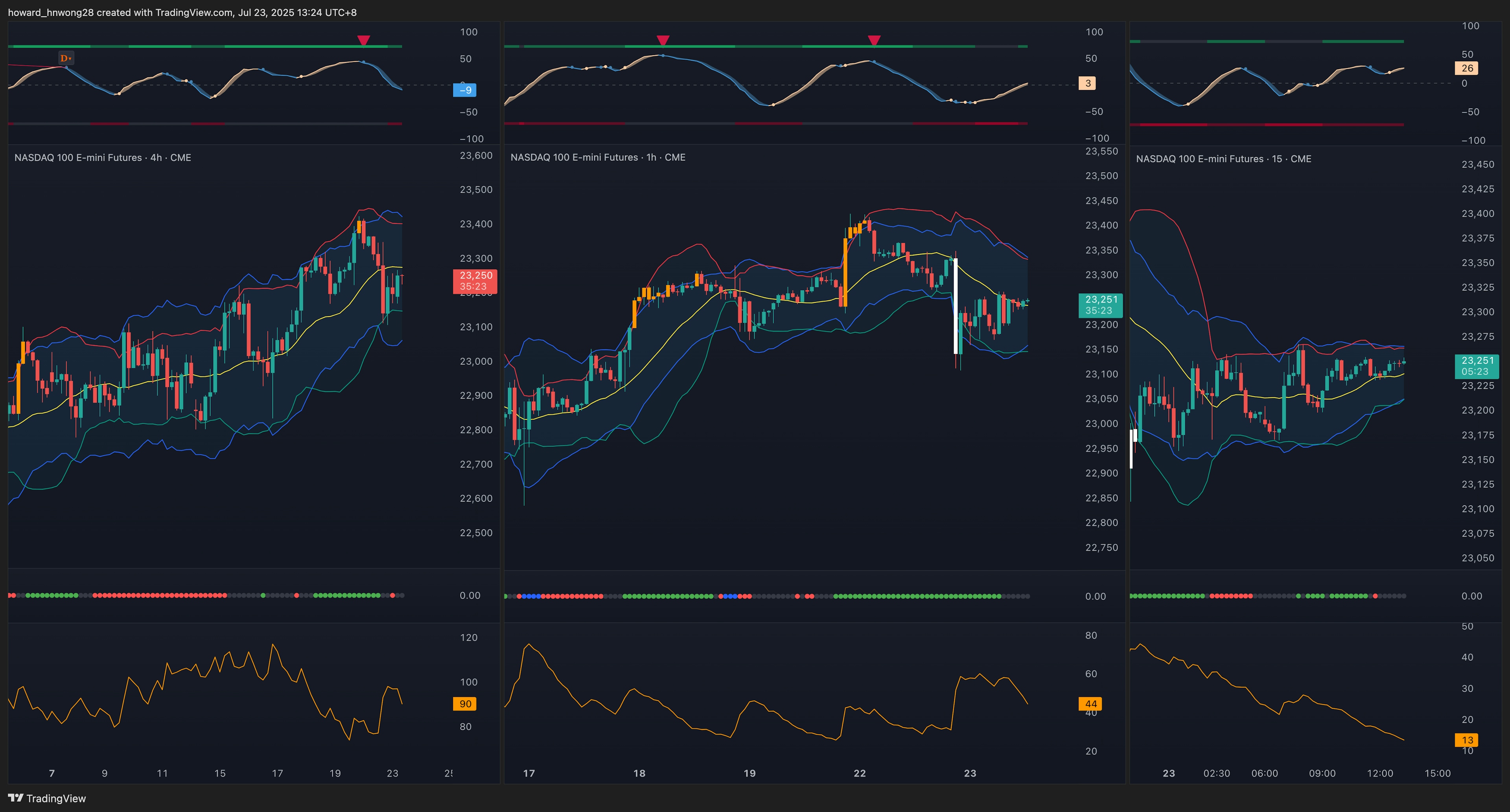Screen dimensions: 1510x812
Task: Click date label 18 on 1h time axis
Action: pyautogui.click(x=639, y=773)
